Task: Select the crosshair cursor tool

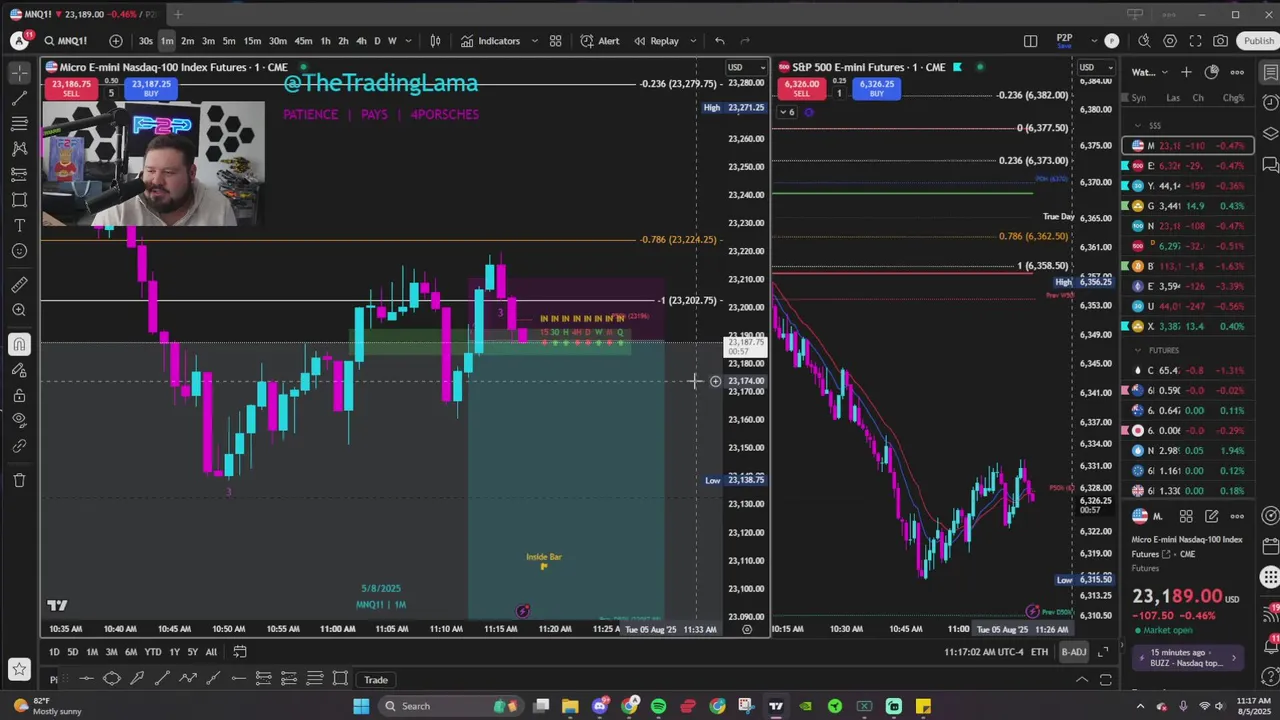Action: (x=19, y=73)
